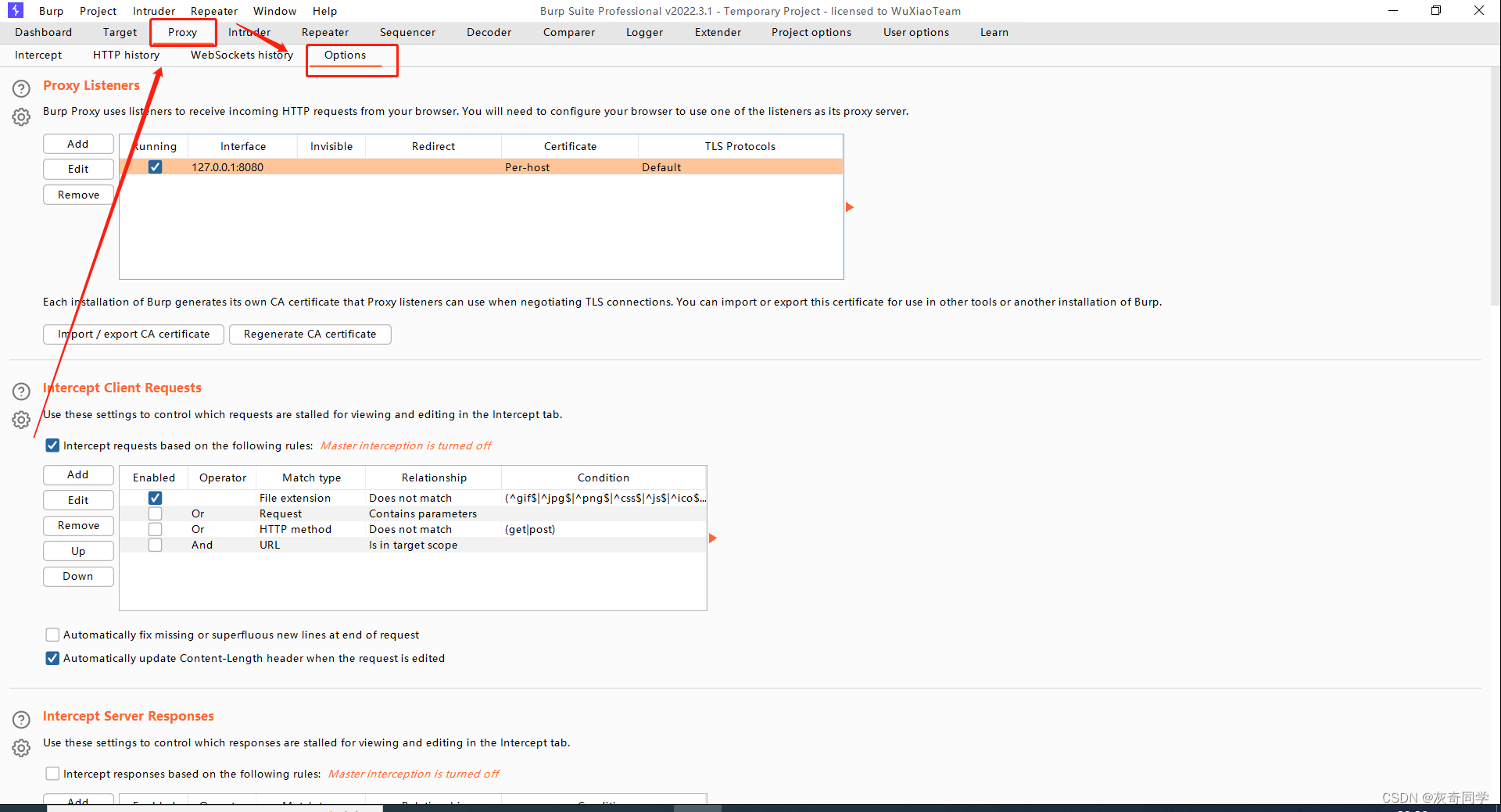Click Remove button for Proxy Listeners
This screenshot has width=1501, height=812.
click(x=78, y=195)
